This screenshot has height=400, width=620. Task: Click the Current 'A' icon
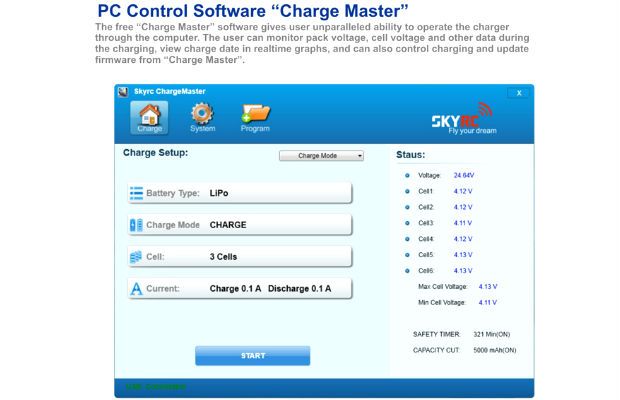tap(136, 289)
